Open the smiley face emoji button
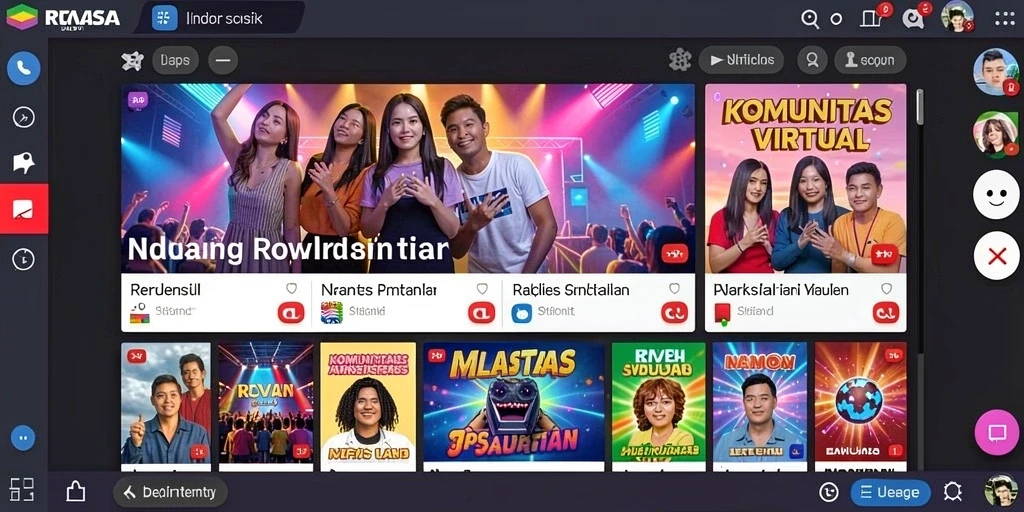The width and height of the screenshot is (1024, 512). [997, 194]
